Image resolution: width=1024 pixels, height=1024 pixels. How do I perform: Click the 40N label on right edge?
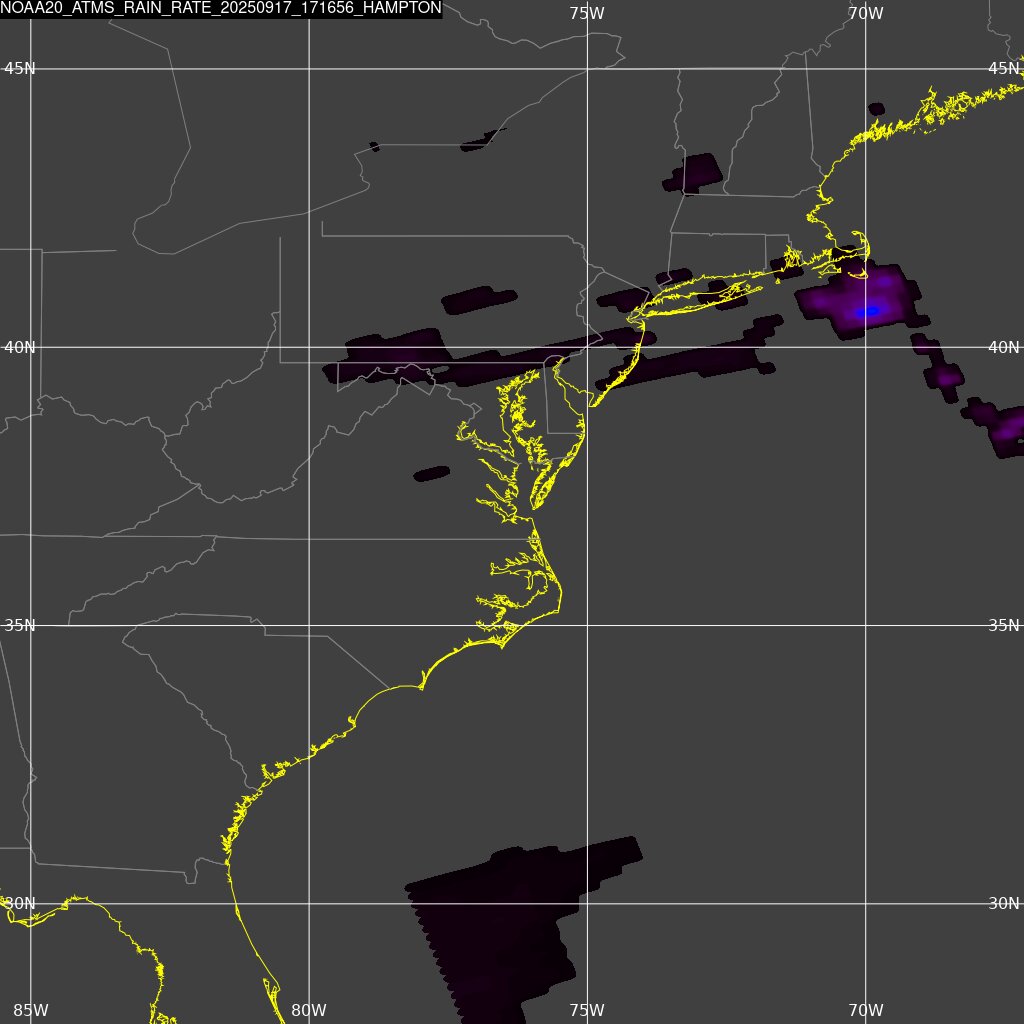pos(1004,347)
